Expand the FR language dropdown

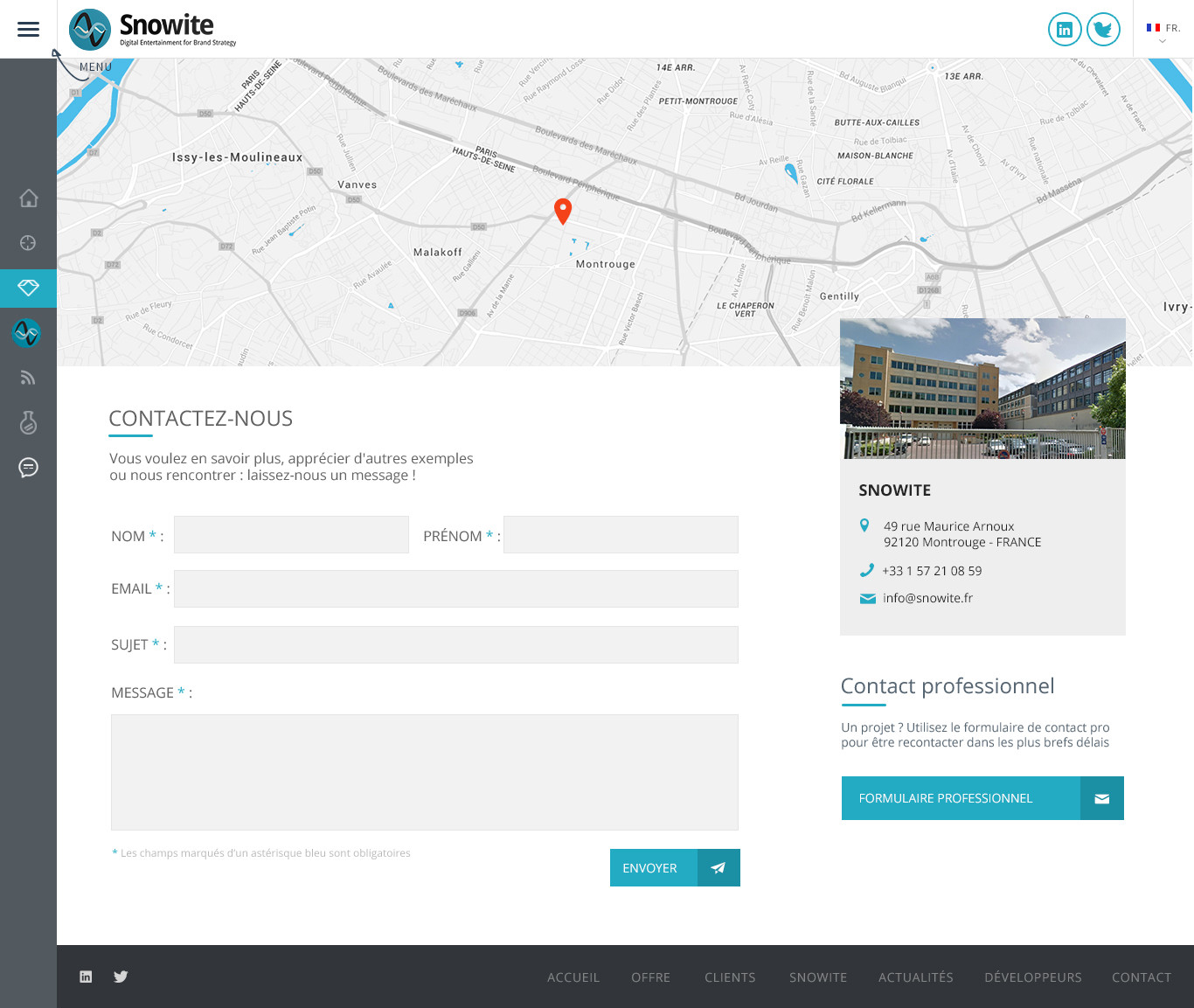coord(1163,32)
